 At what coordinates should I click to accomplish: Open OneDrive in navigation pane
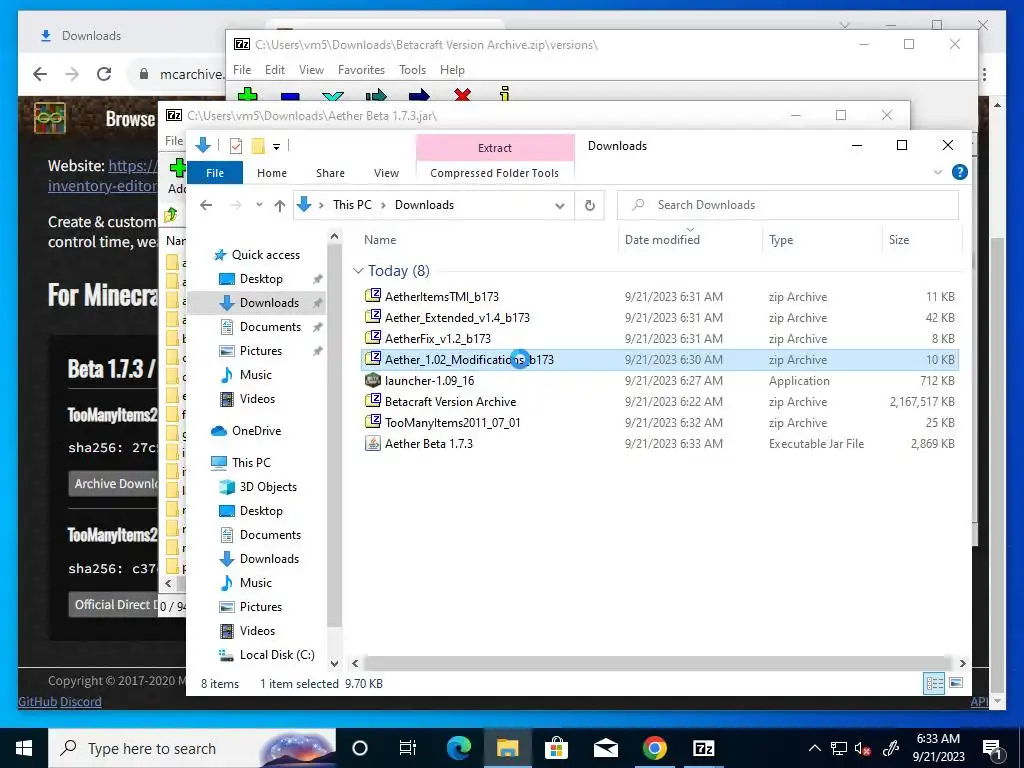coord(256,431)
